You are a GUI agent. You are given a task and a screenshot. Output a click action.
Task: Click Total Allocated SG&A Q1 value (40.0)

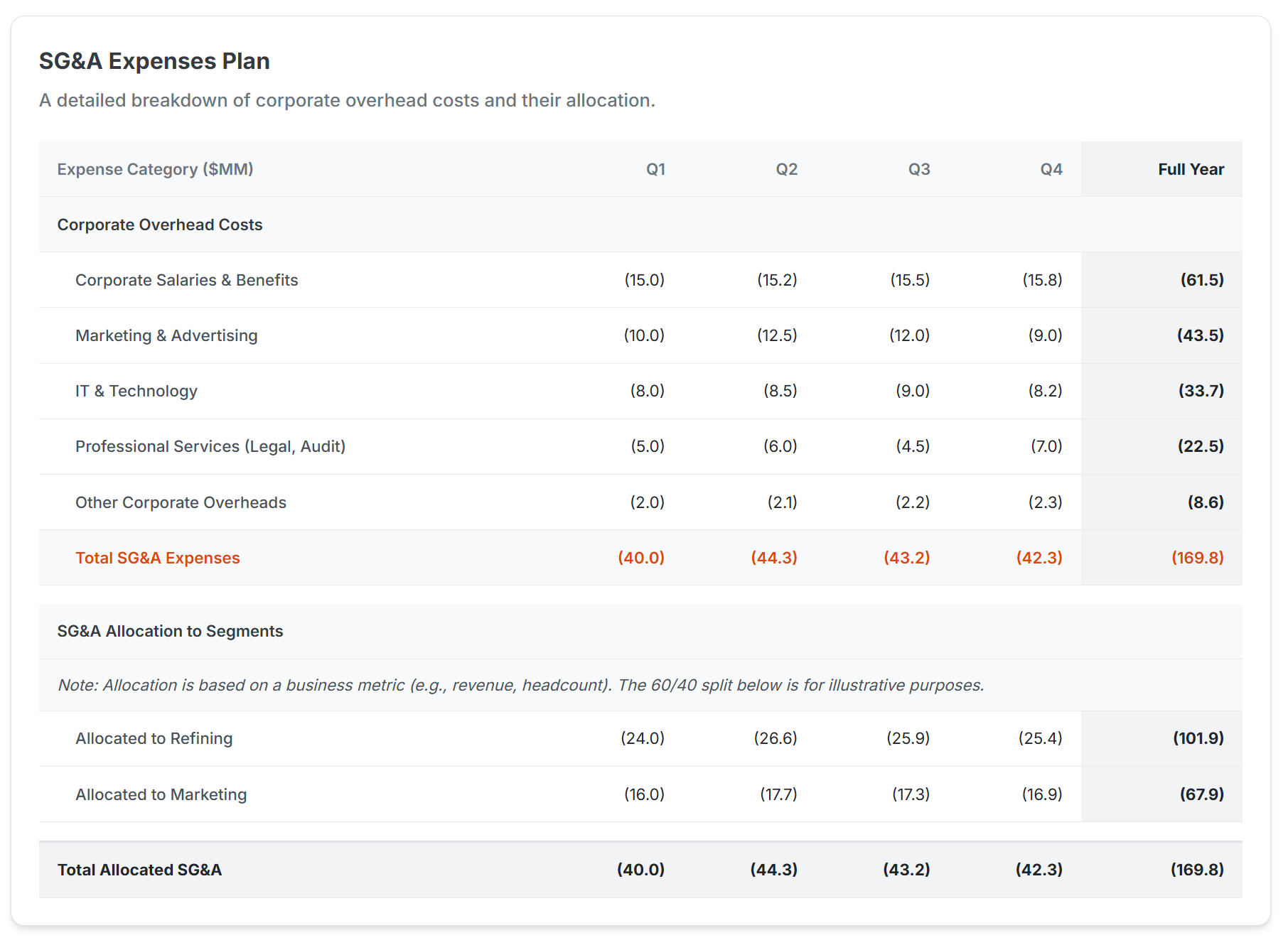tap(640, 870)
